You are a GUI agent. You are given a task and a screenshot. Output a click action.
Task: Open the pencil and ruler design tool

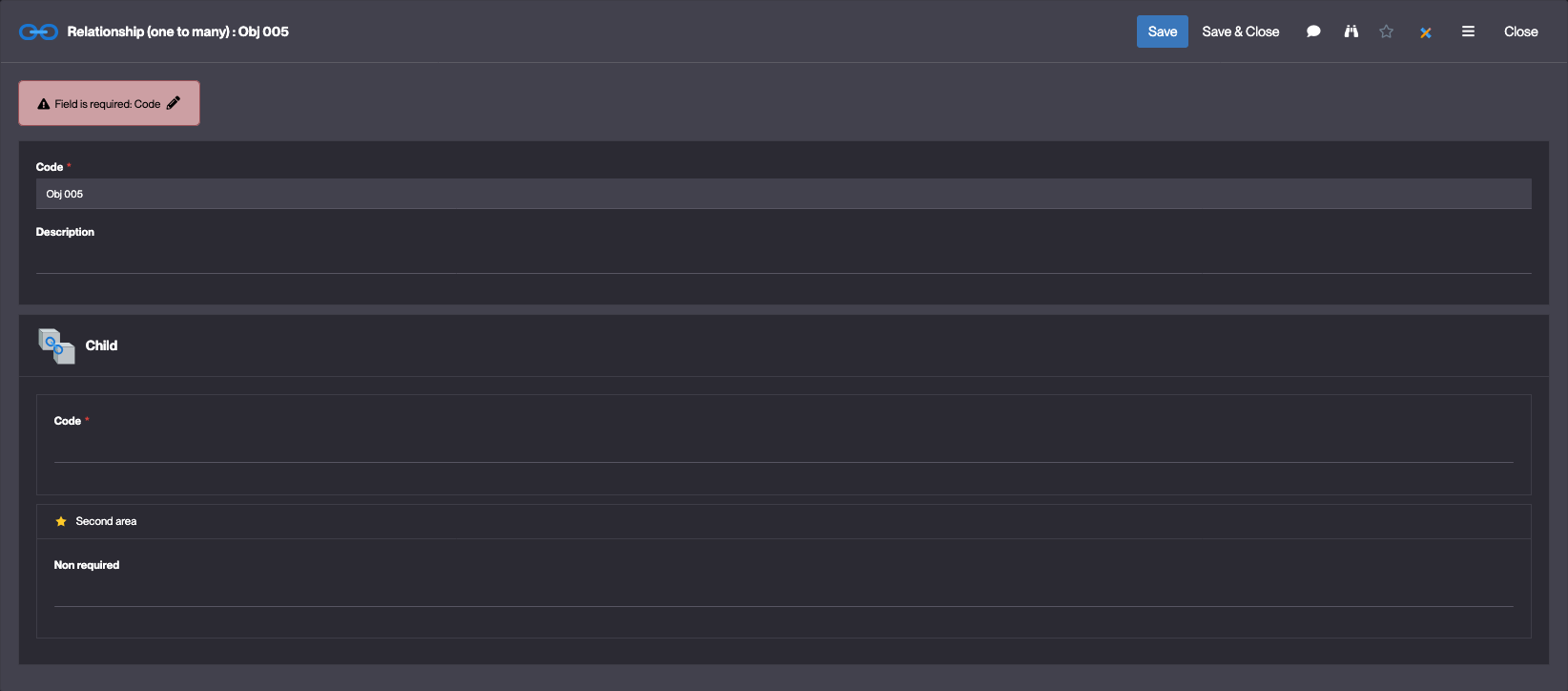click(1425, 32)
